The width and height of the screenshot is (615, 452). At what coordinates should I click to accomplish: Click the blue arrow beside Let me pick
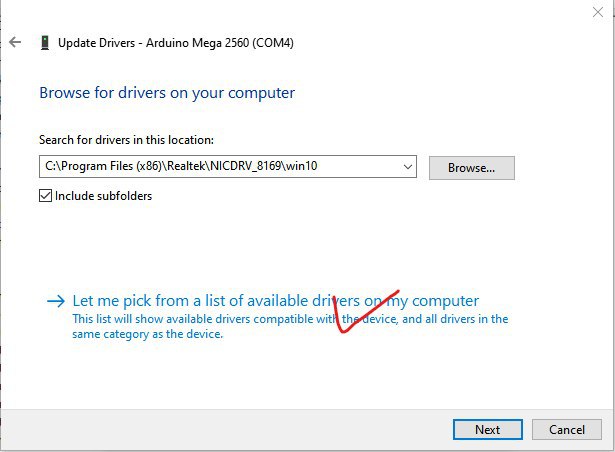[56, 301]
